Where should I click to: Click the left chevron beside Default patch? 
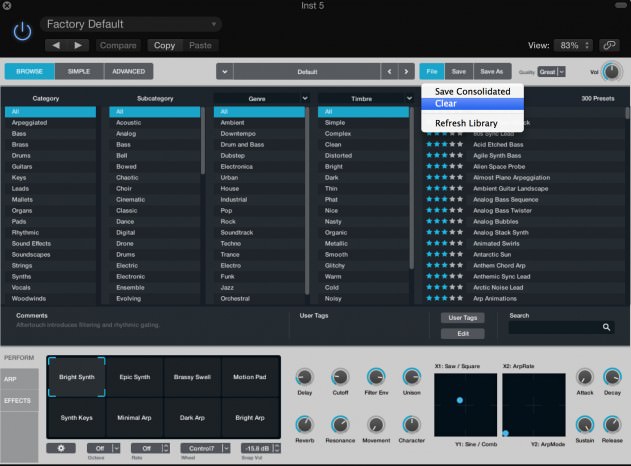389,72
